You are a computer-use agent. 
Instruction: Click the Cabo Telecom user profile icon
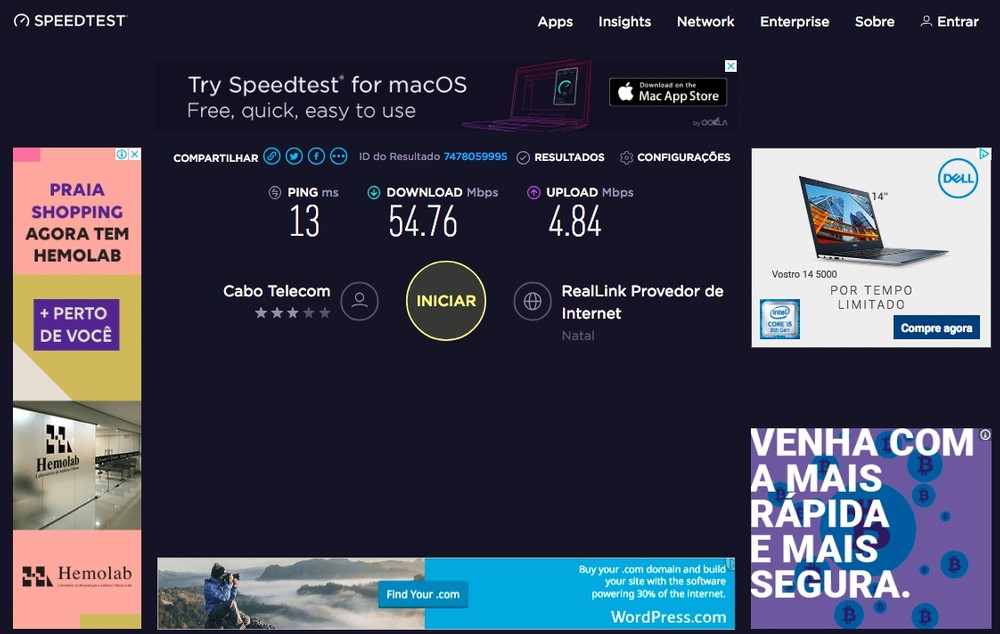click(x=360, y=301)
